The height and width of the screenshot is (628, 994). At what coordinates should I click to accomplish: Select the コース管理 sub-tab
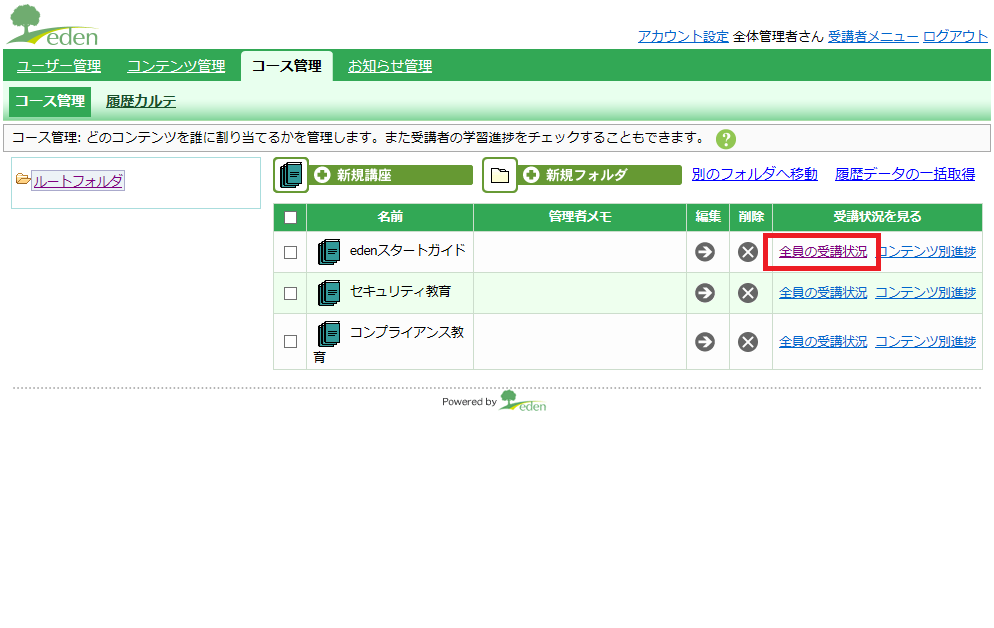click(x=50, y=101)
